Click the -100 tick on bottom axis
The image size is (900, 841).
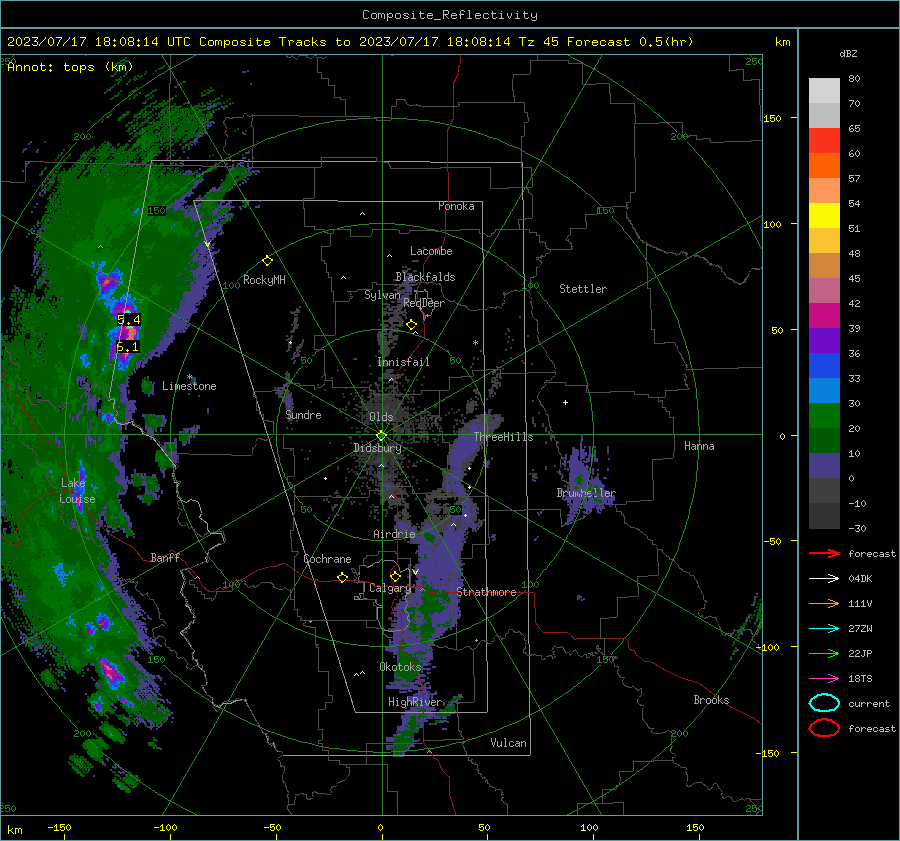(x=165, y=827)
